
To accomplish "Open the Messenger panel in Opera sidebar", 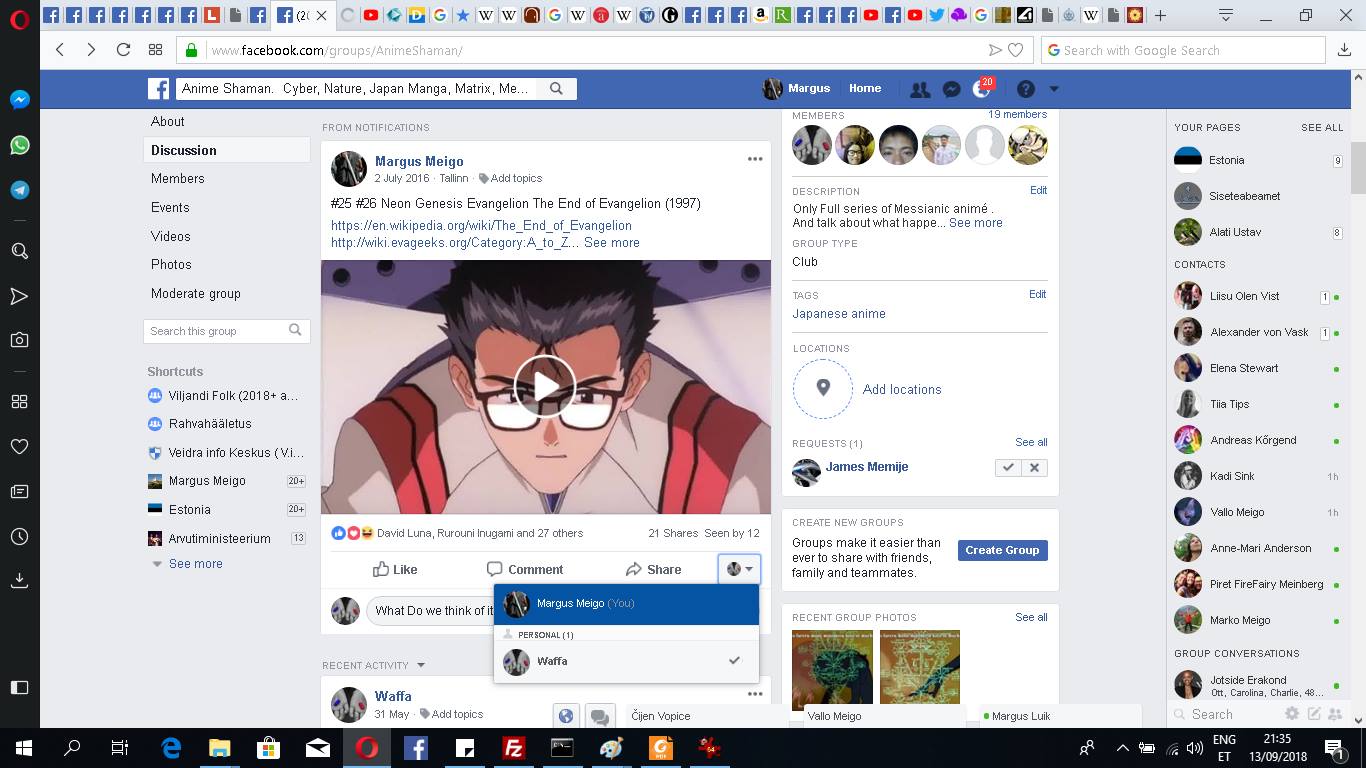I will [x=19, y=100].
